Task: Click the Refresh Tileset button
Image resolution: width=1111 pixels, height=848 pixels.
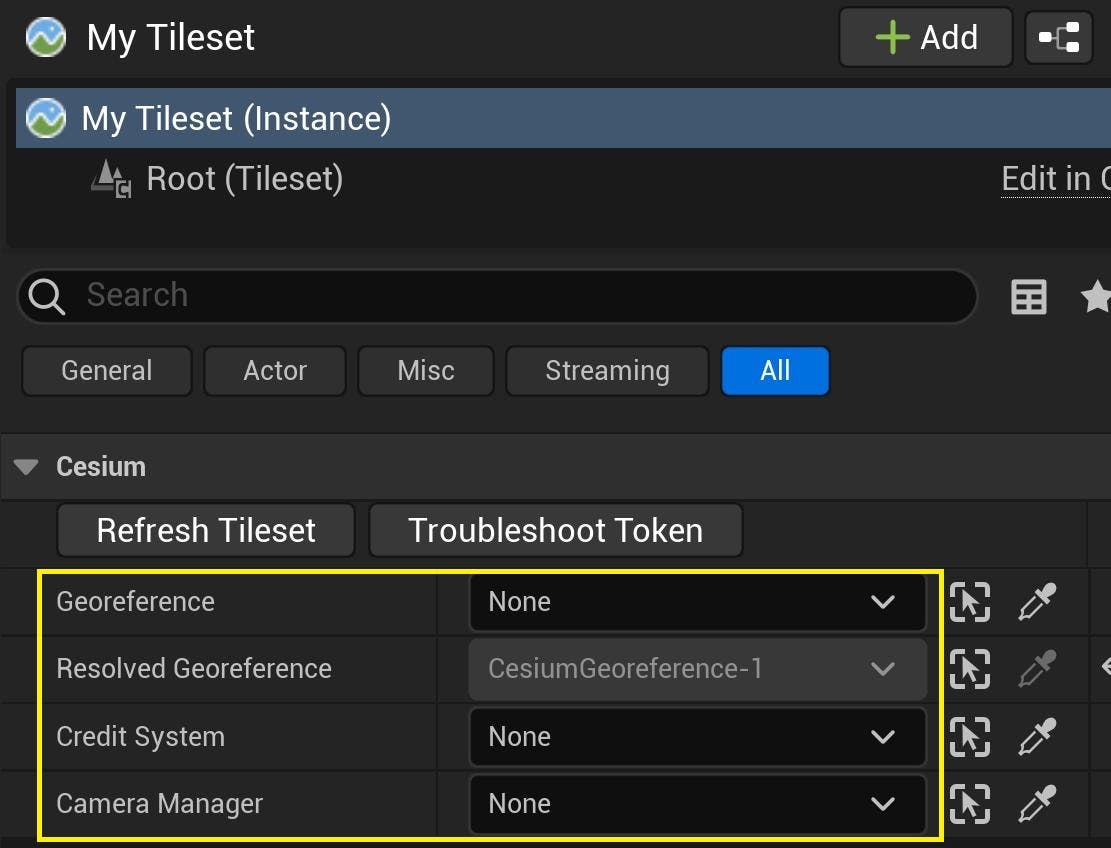Action: click(205, 531)
